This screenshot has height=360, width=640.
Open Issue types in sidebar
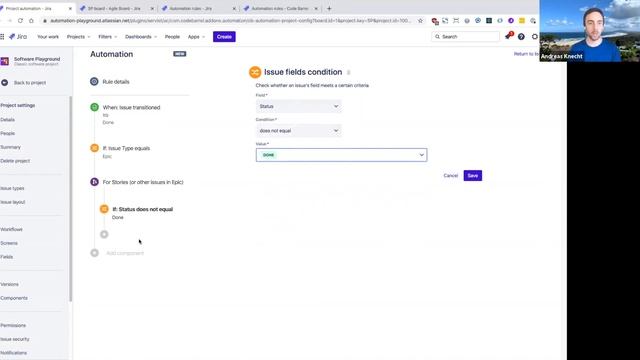click(x=12, y=188)
